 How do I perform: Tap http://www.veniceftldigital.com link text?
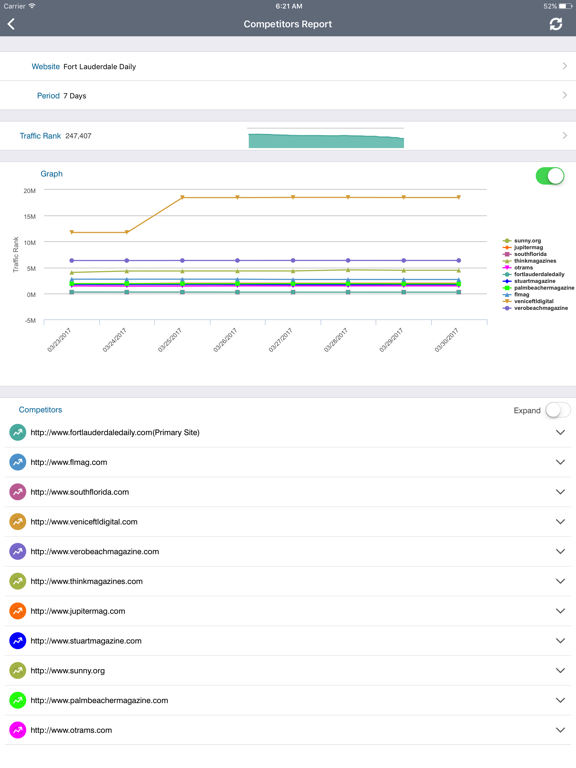(x=84, y=522)
